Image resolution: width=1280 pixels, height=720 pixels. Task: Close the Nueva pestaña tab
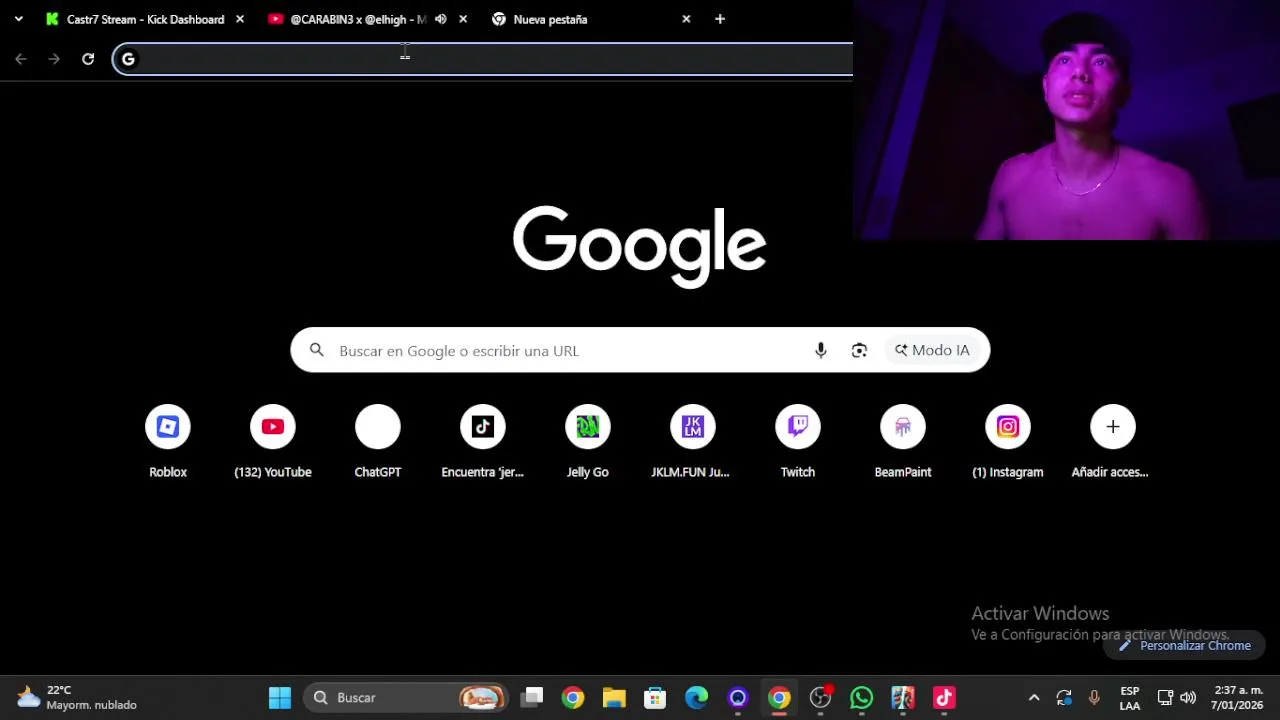coord(686,19)
